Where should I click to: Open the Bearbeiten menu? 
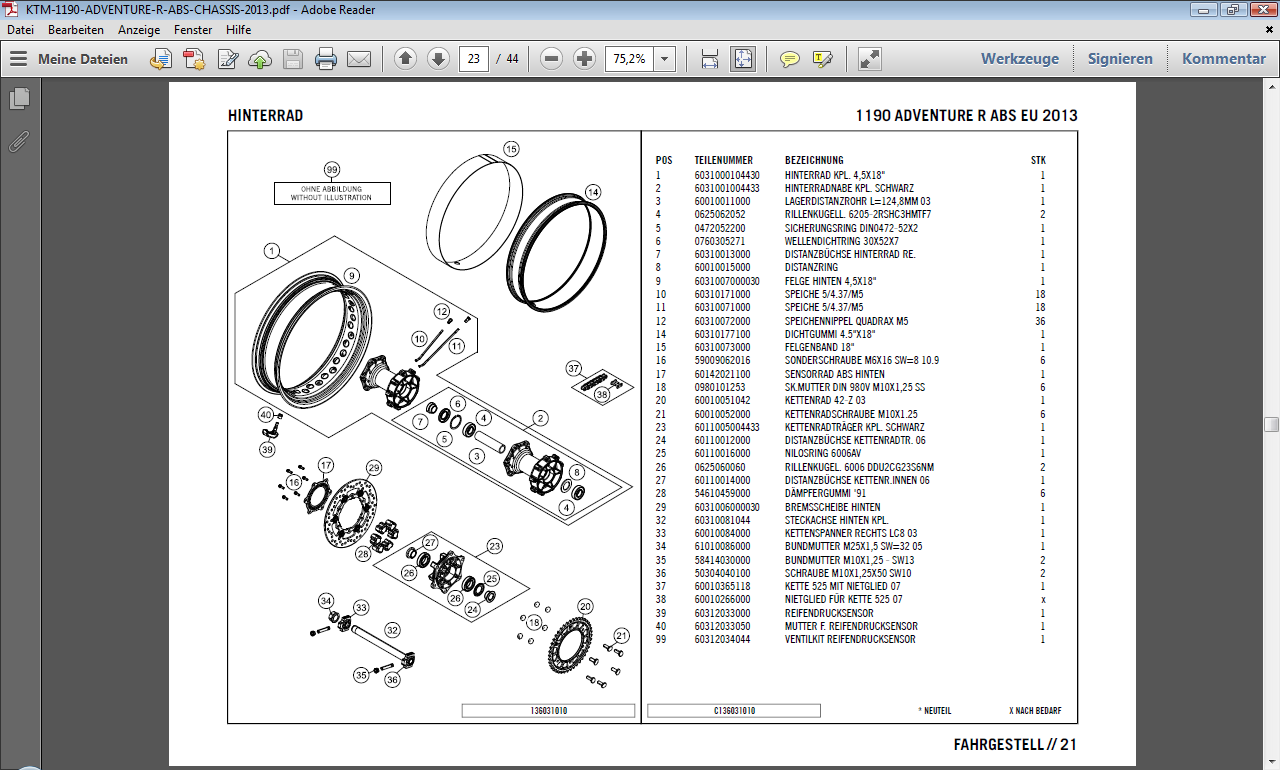75,30
